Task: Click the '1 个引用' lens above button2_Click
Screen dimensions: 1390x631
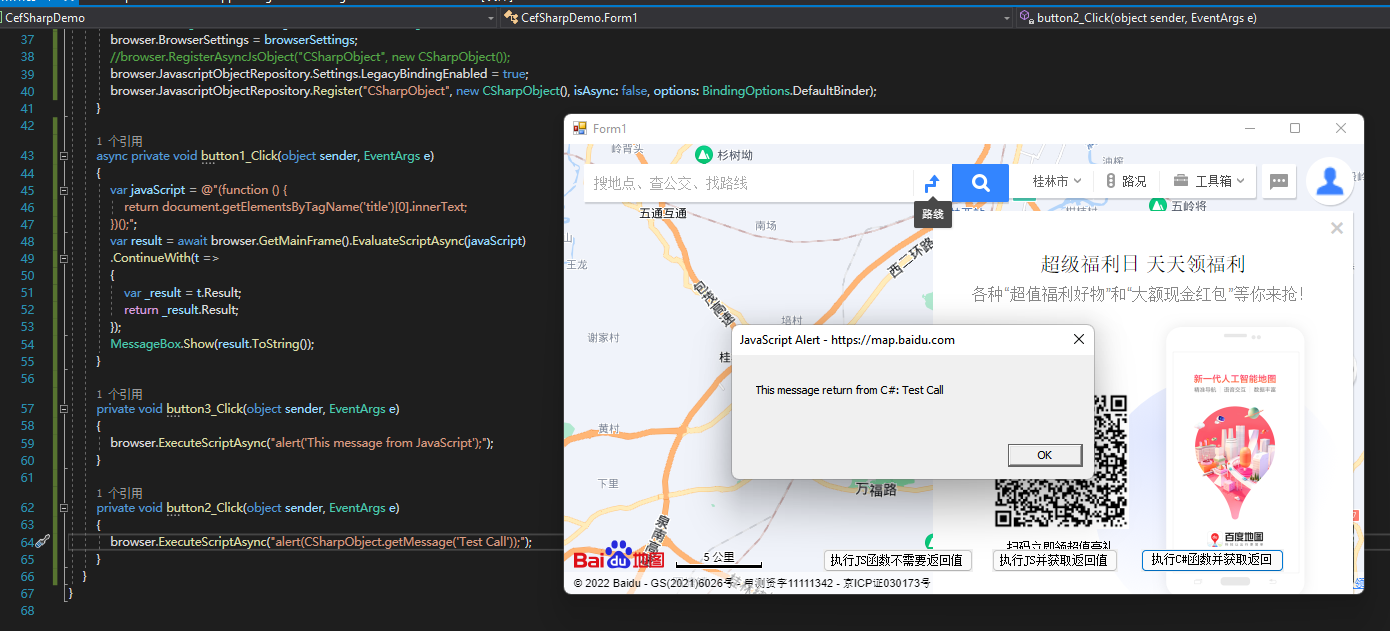Action: (x=120, y=493)
